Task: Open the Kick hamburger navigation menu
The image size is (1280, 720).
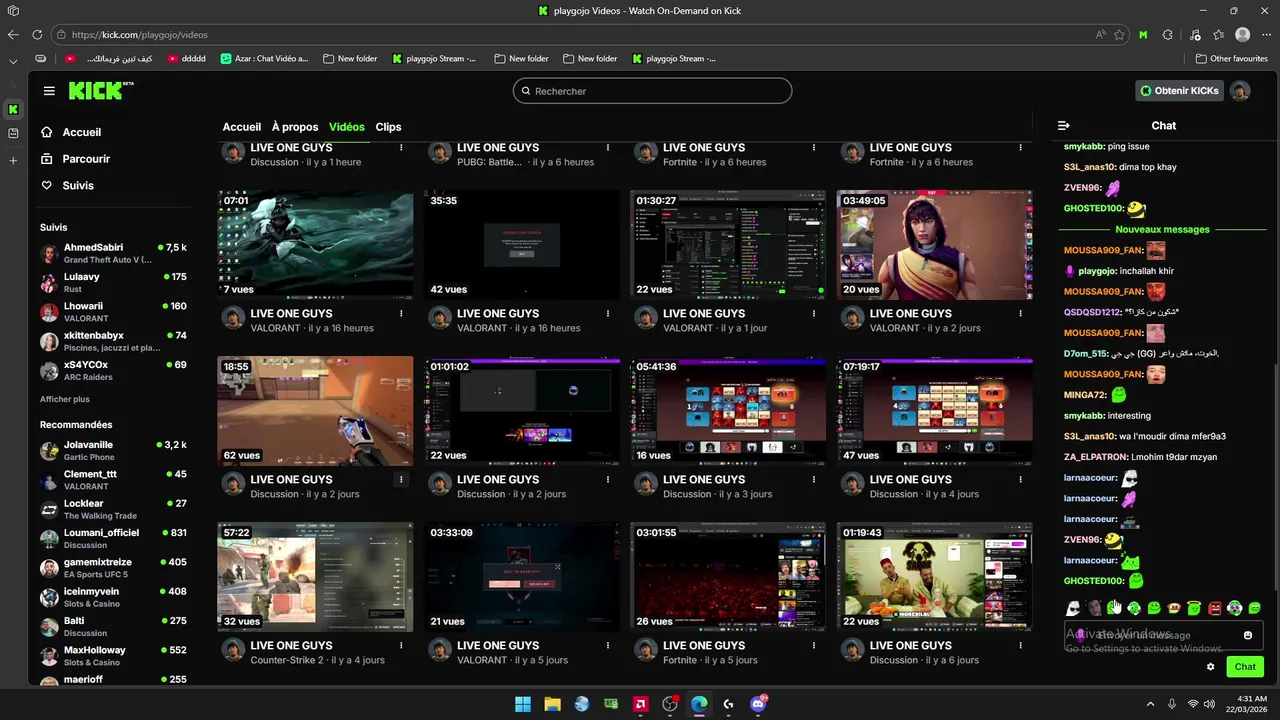Action: [x=49, y=91]
